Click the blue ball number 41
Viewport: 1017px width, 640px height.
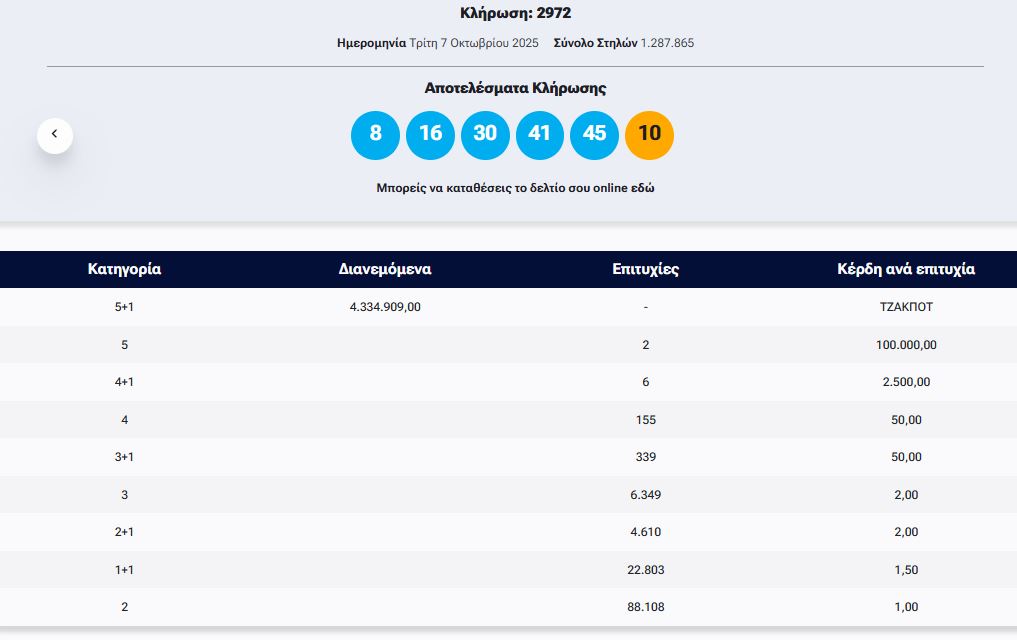(x=540, y=134)
